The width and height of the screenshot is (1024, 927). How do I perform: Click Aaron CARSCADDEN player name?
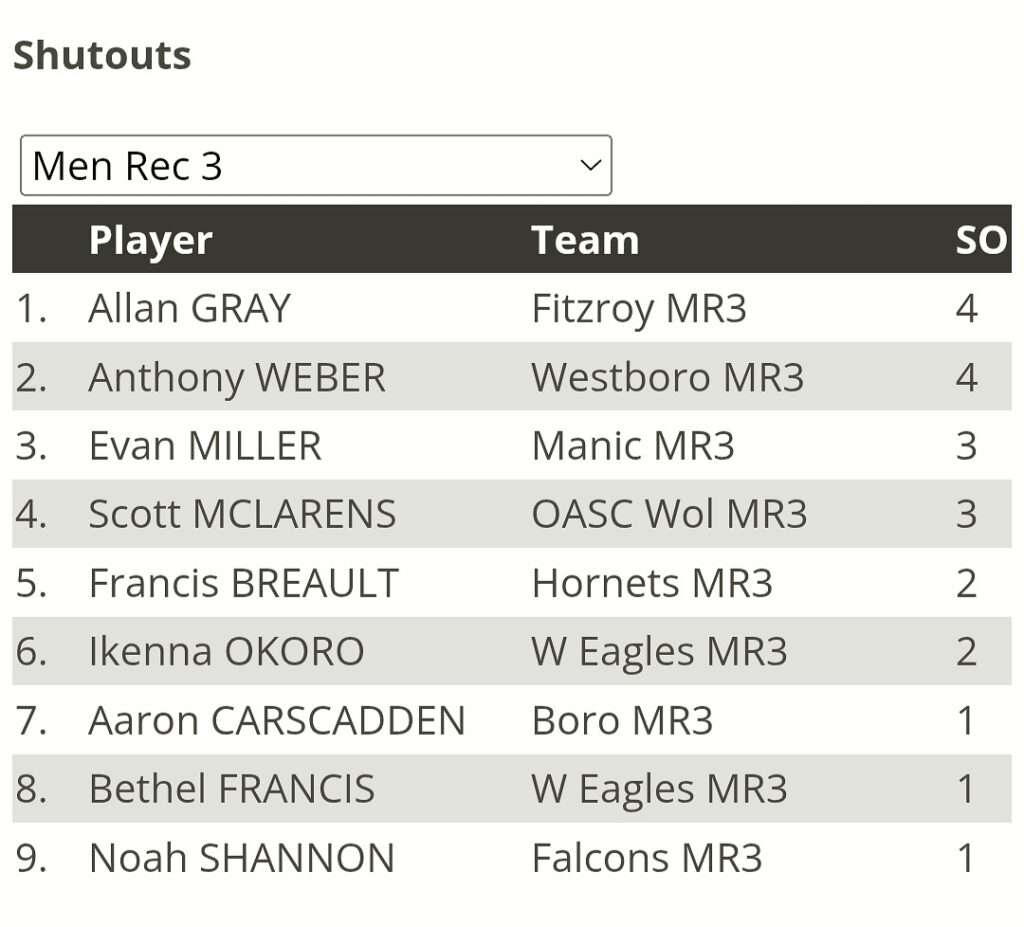click(277, 721)
